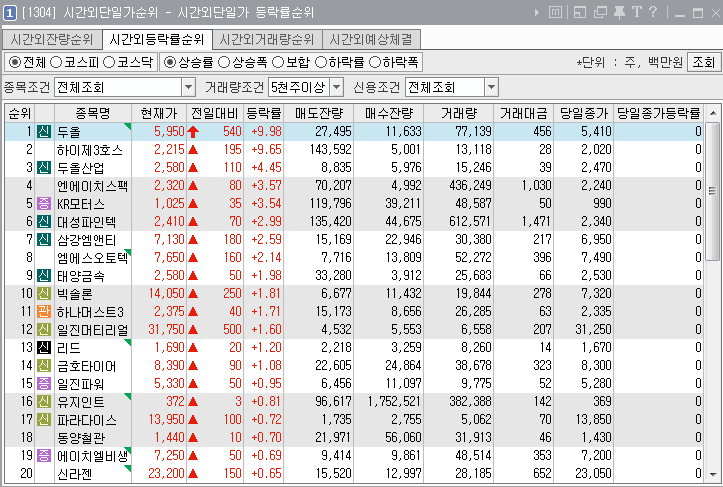
Task: Sort by 거래량 column header
Action: click(x=458, y=113)
